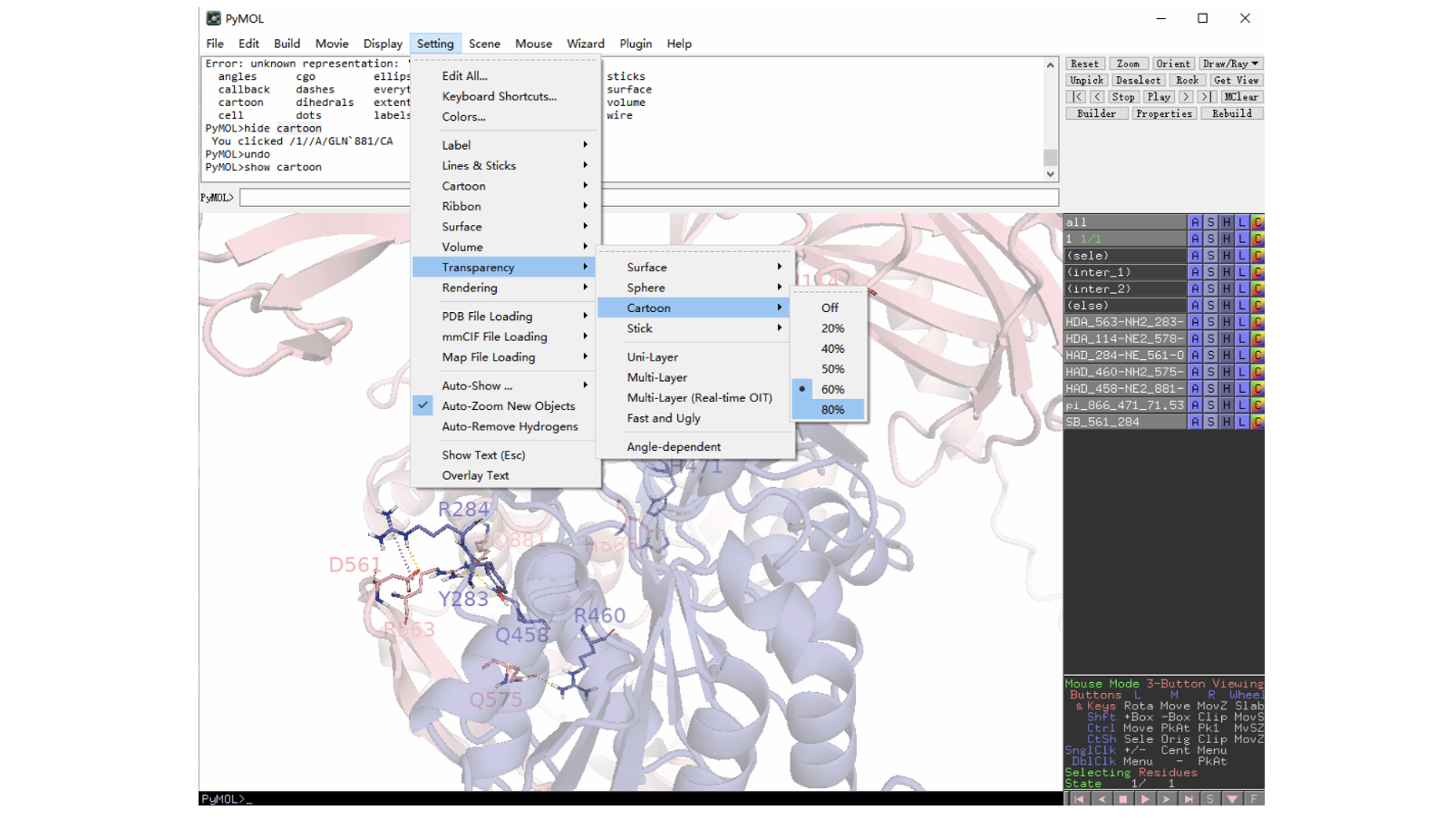Click the play triangle in bottom playback bar

pos(1145,799)
